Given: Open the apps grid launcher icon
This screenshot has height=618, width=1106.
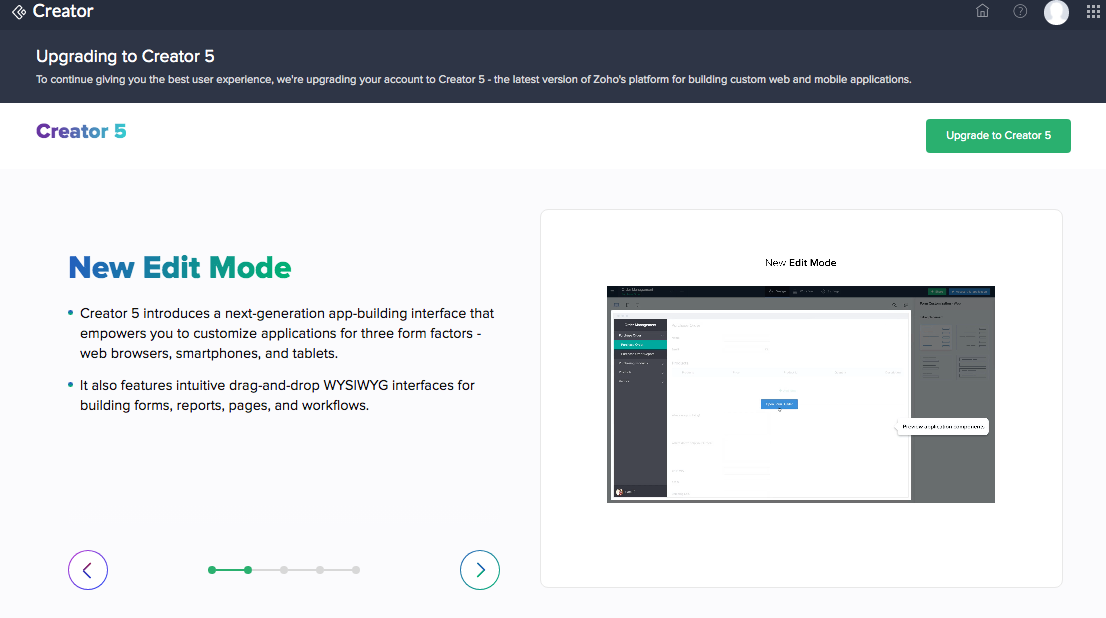Looking at the screenshot, I should tap(1093, 11).
